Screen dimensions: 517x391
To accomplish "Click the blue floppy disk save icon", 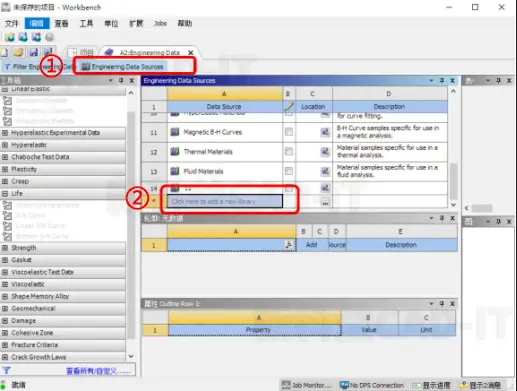I will tap(33, 52).
